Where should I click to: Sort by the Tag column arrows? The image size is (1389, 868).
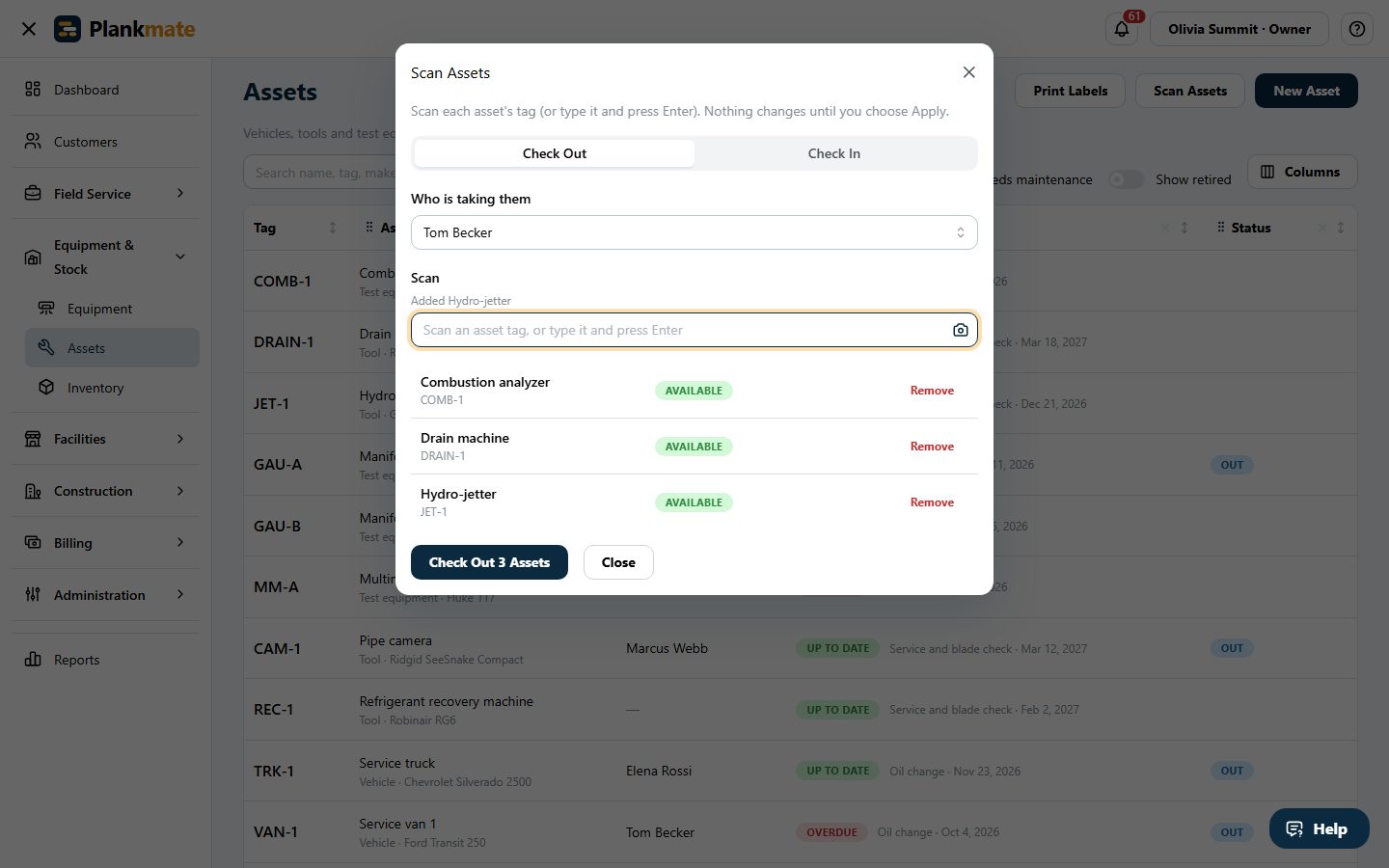click(x=333, y=228)
